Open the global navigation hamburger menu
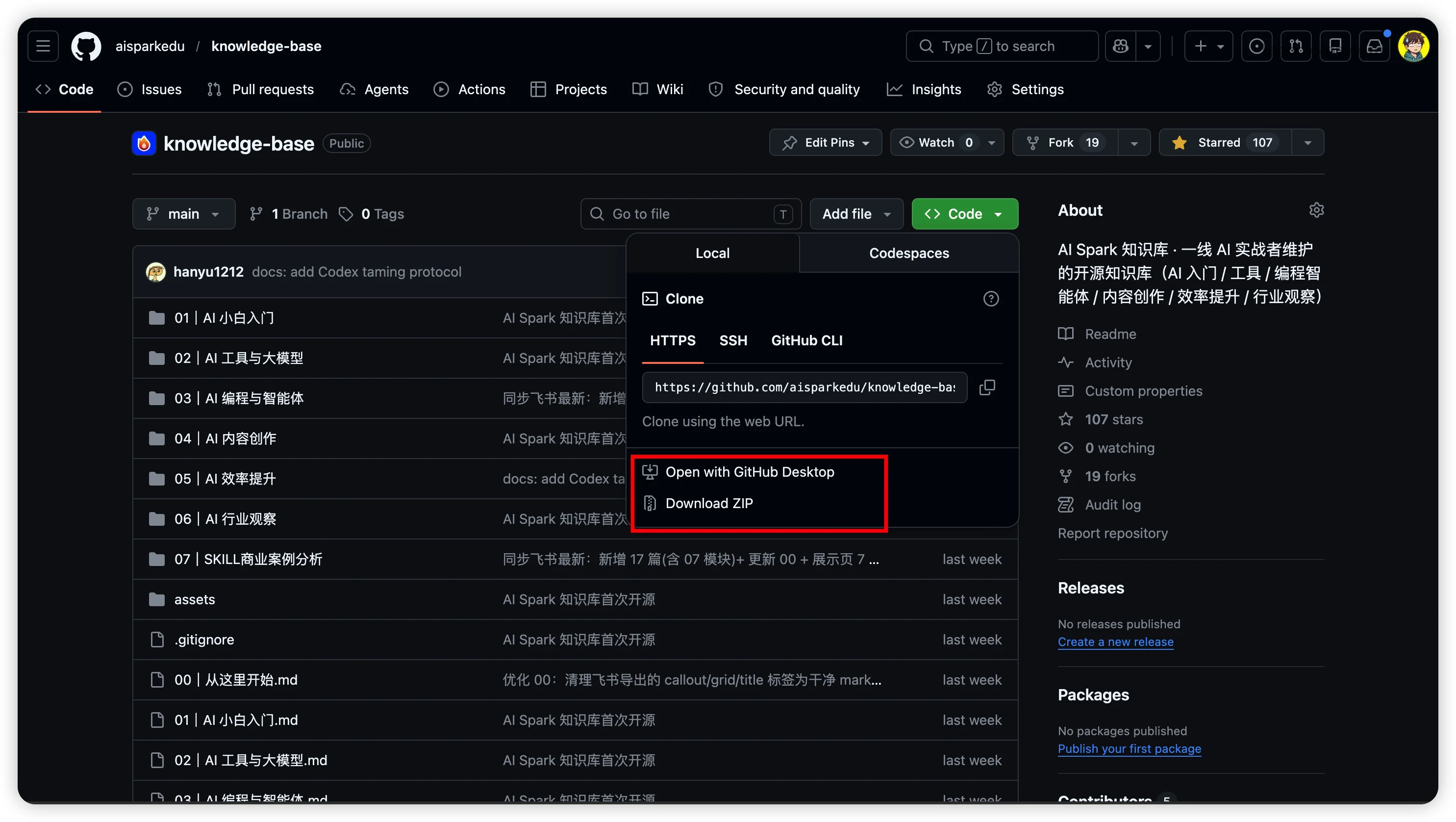Screen dimensions: 1456x822 [x=43, y=46]
